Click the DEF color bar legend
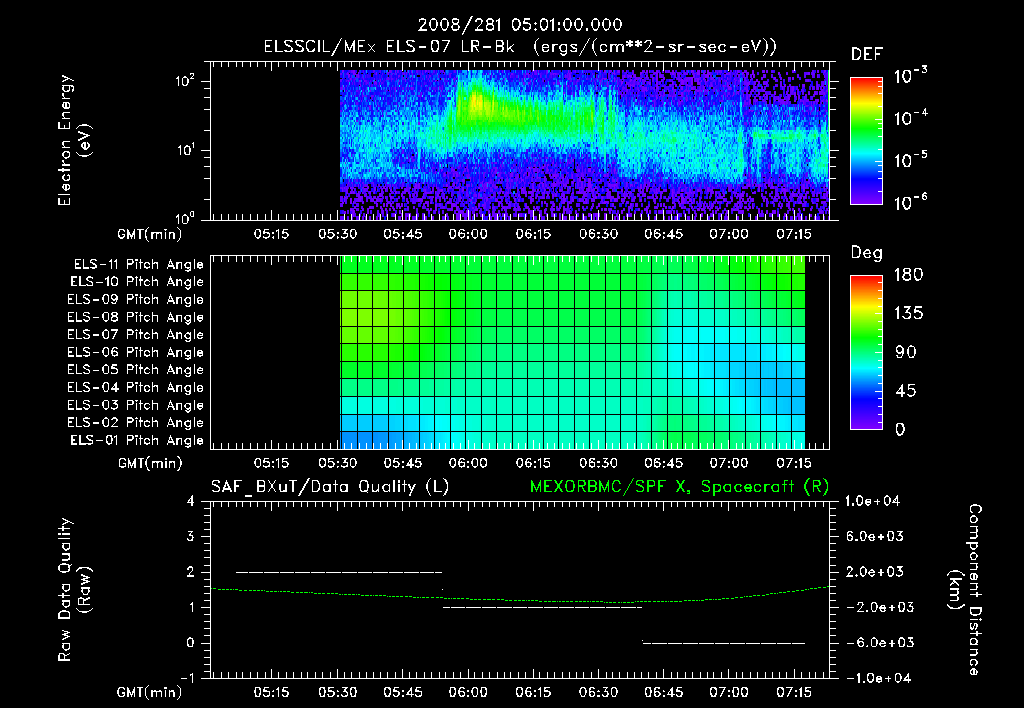This screenshot has width=1024, height=708. coord(866,141)
